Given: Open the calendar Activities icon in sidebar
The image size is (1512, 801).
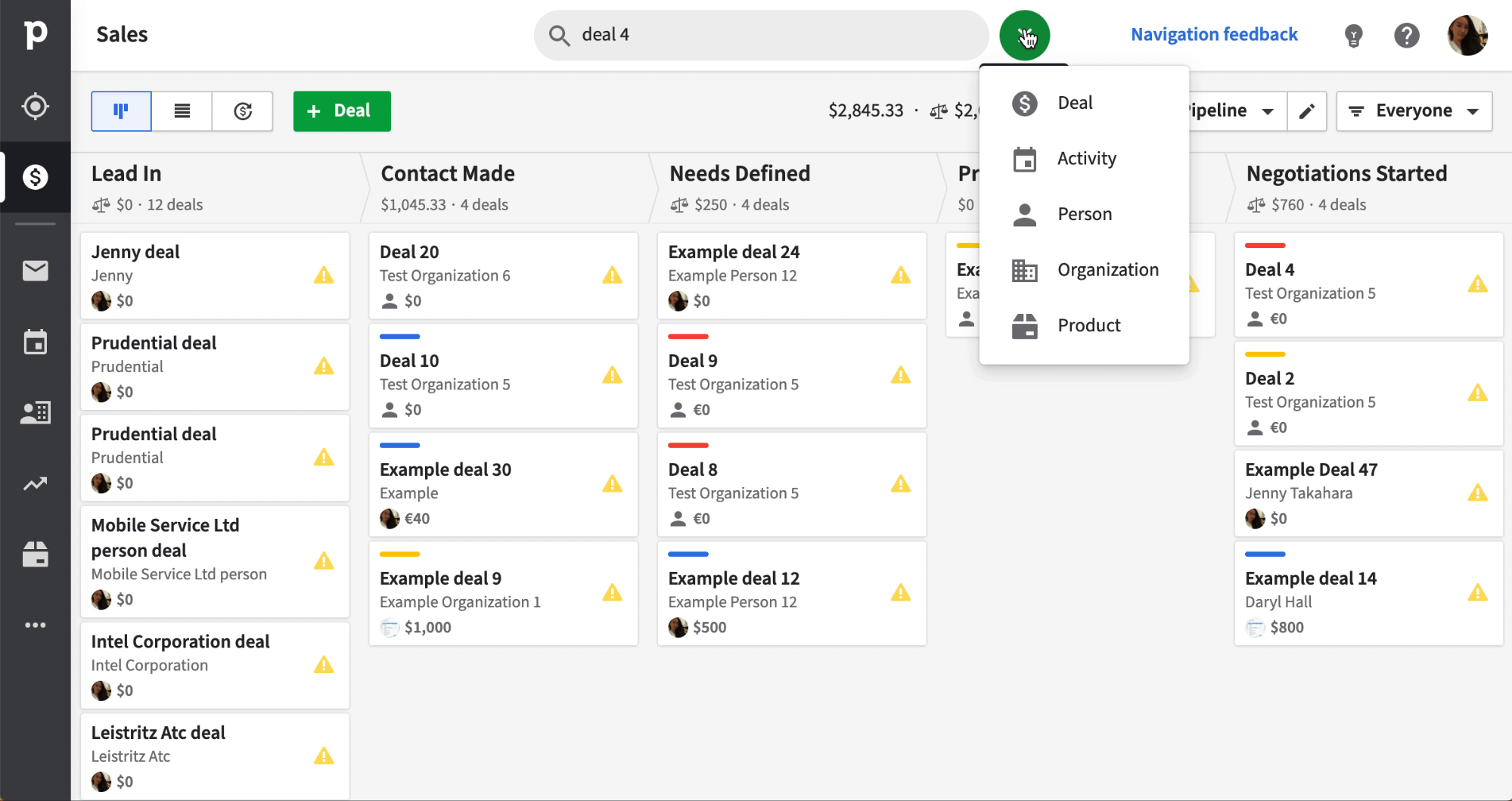Looking at the screenshot, I should click(35, 342).
